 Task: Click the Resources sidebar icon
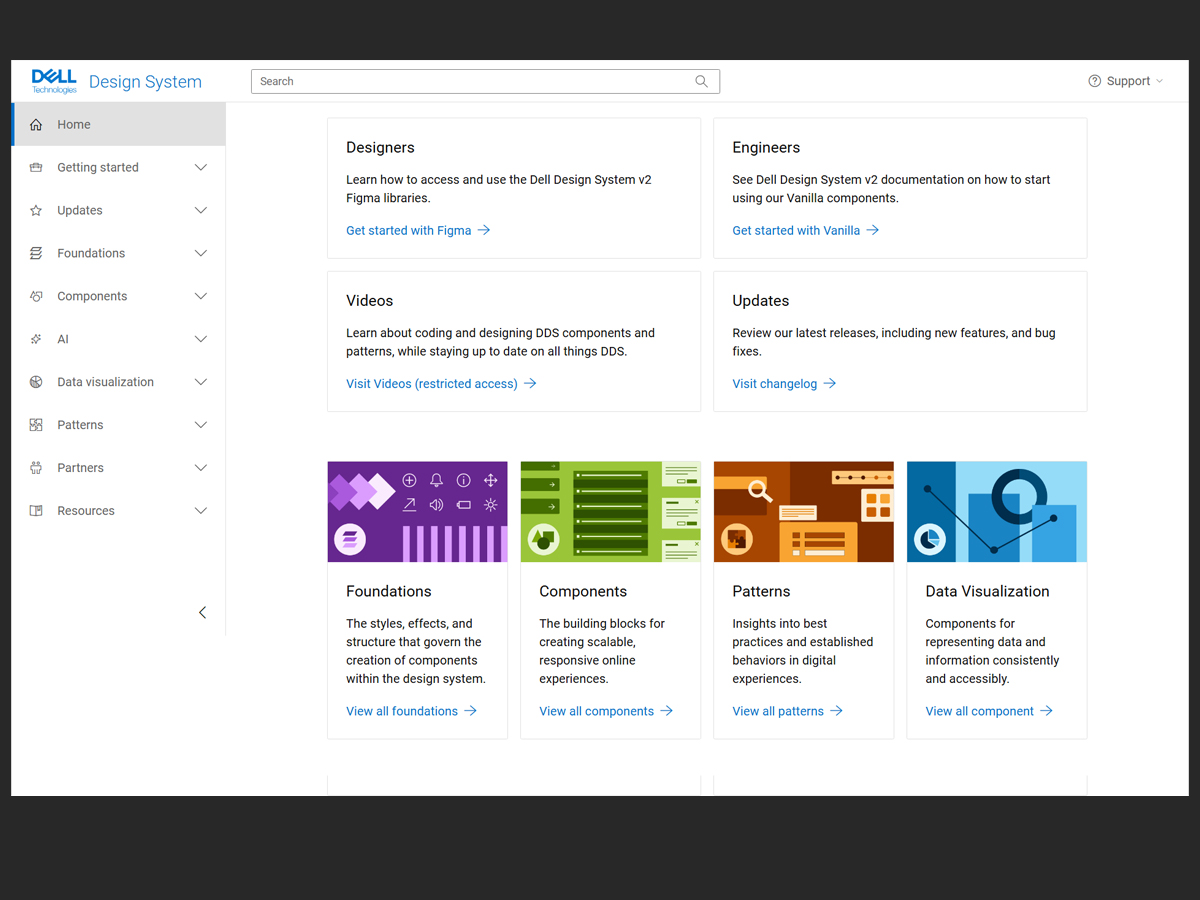[x=36, y=511]
